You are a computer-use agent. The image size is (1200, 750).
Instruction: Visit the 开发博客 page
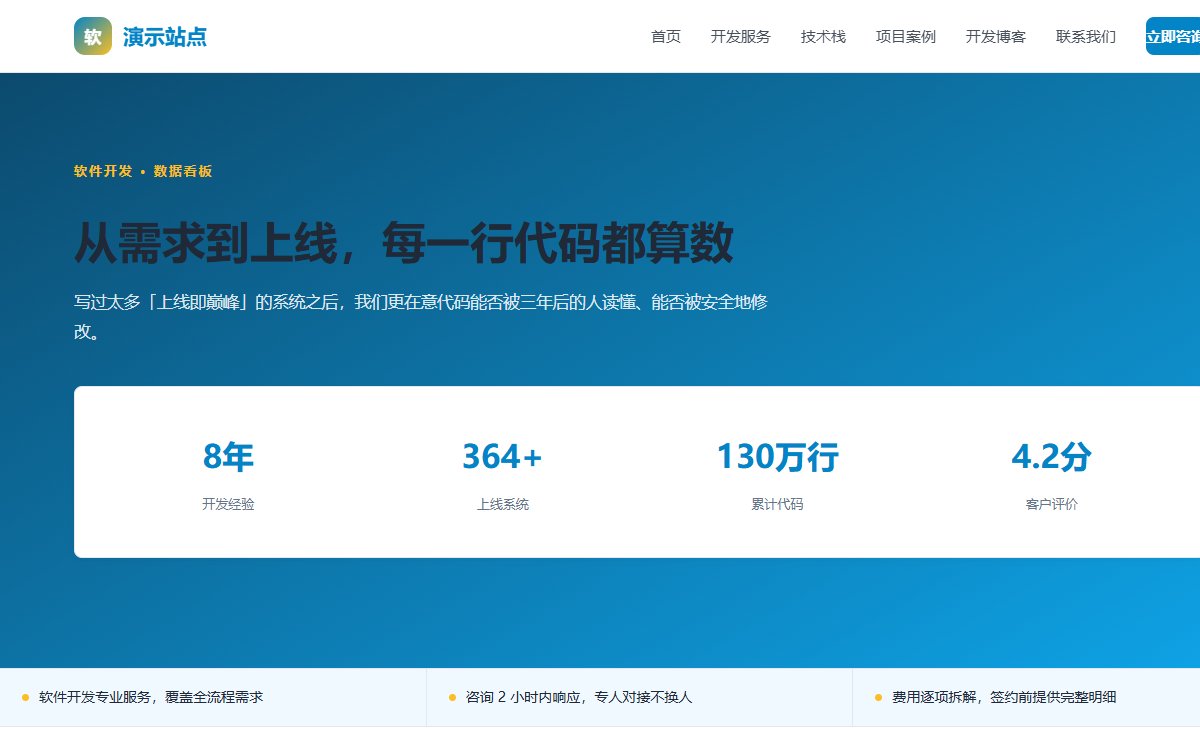click(x=996, y=37)
